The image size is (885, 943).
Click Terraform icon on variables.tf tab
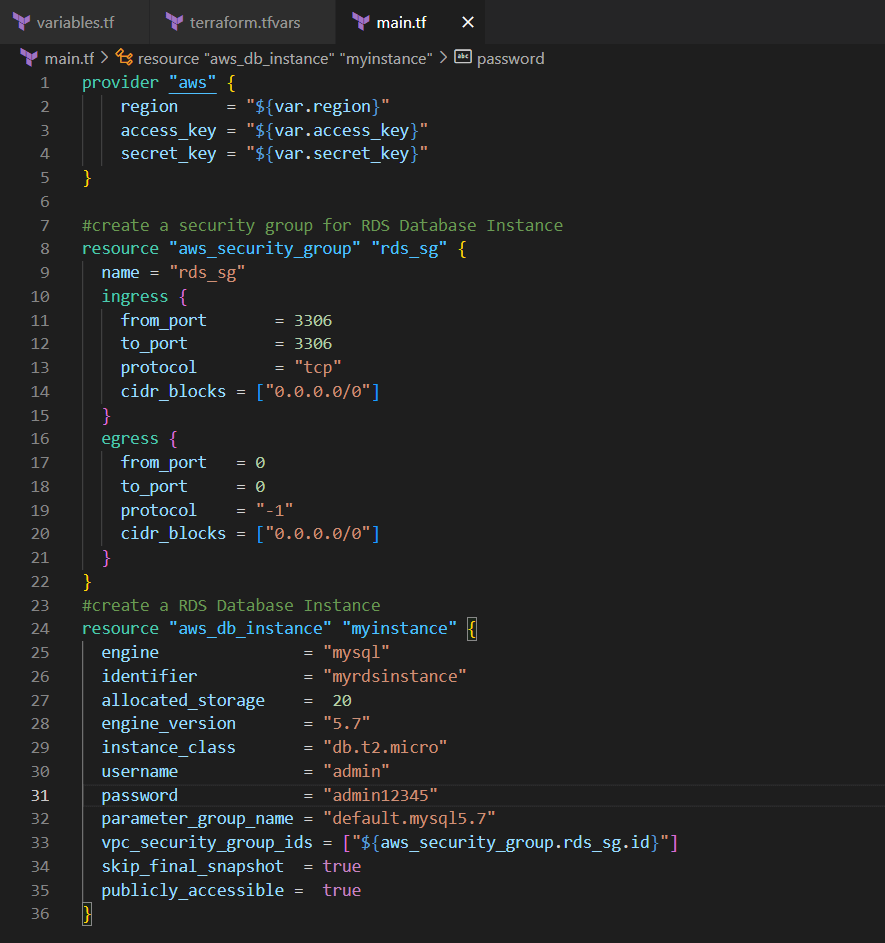click(22, 22)
